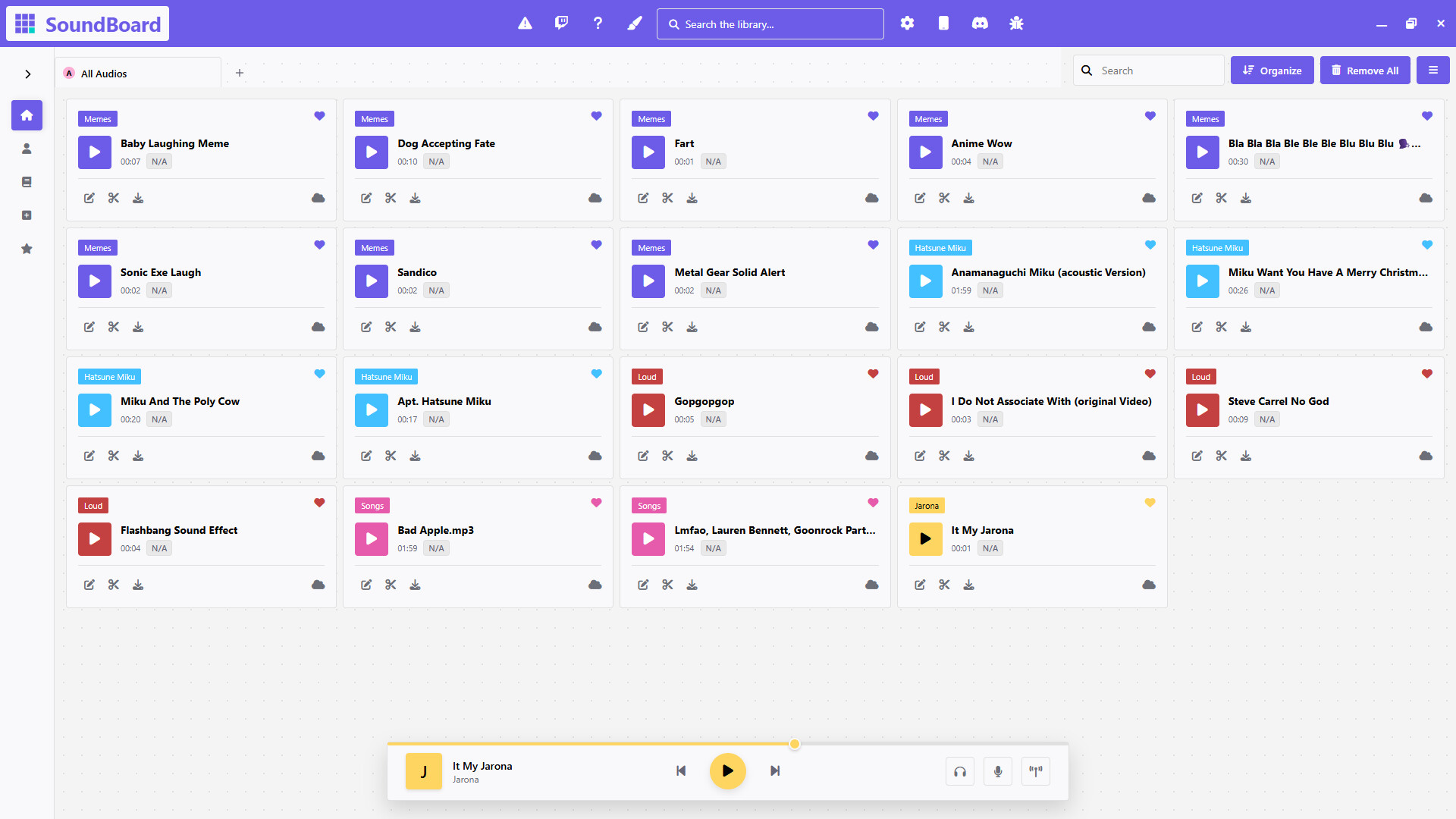Image resolution: width=1456 pixels, height=819 pixels.
Task: Open the book library icon in sidebar
Action: click(27, 182)
